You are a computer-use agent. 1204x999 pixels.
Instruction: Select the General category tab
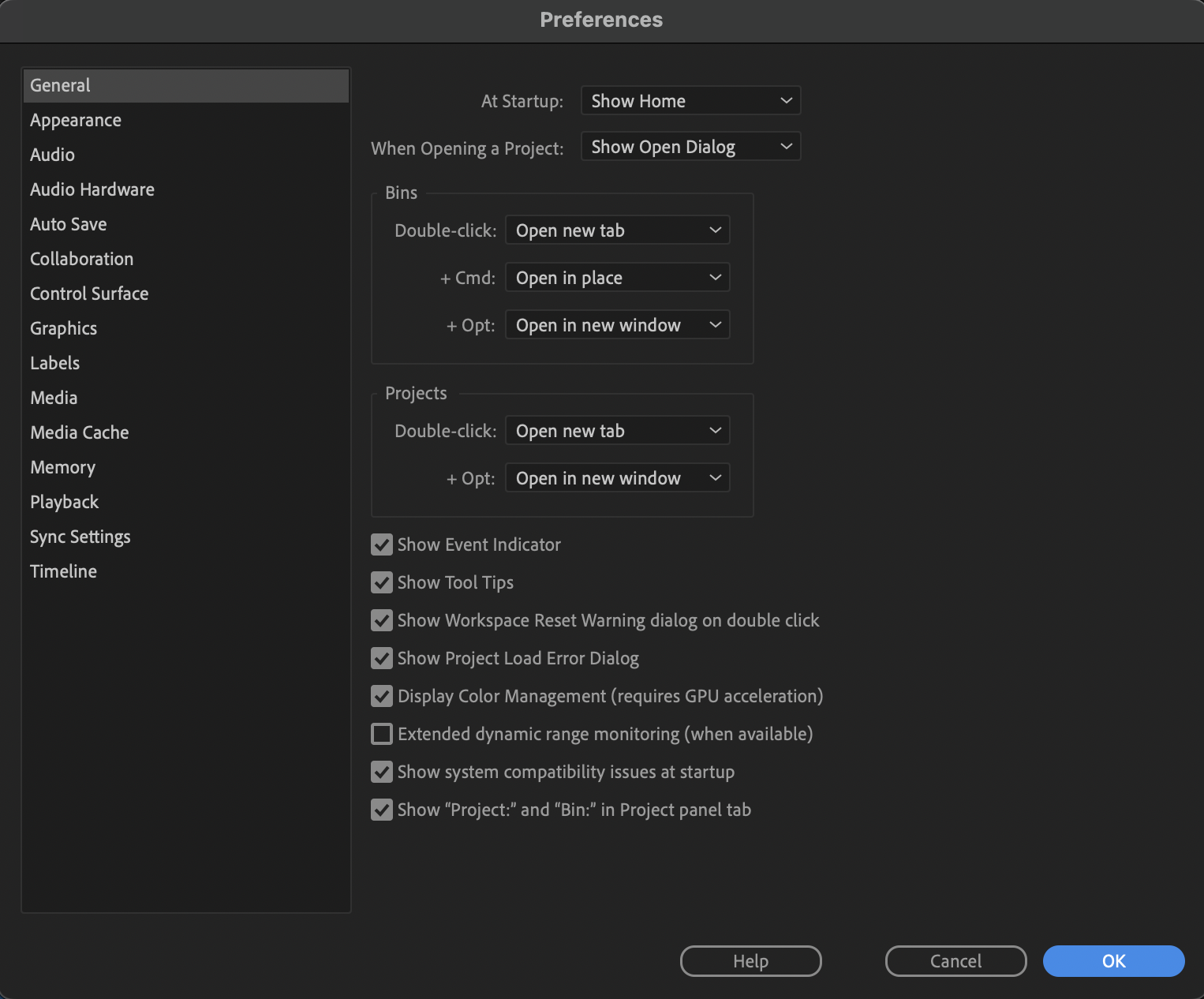(59, 84)
